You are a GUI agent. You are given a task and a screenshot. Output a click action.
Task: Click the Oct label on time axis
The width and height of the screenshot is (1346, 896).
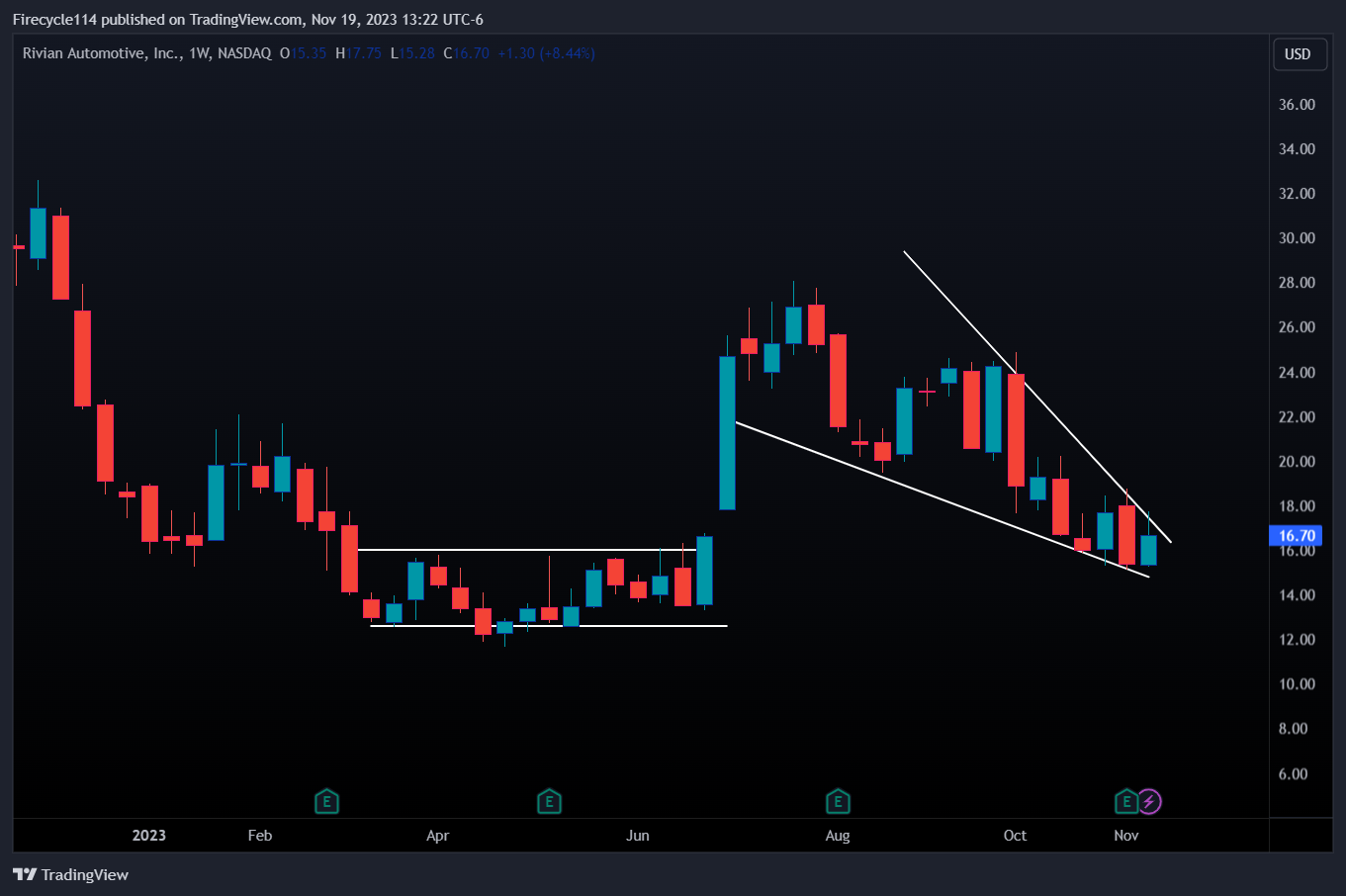1015,836
